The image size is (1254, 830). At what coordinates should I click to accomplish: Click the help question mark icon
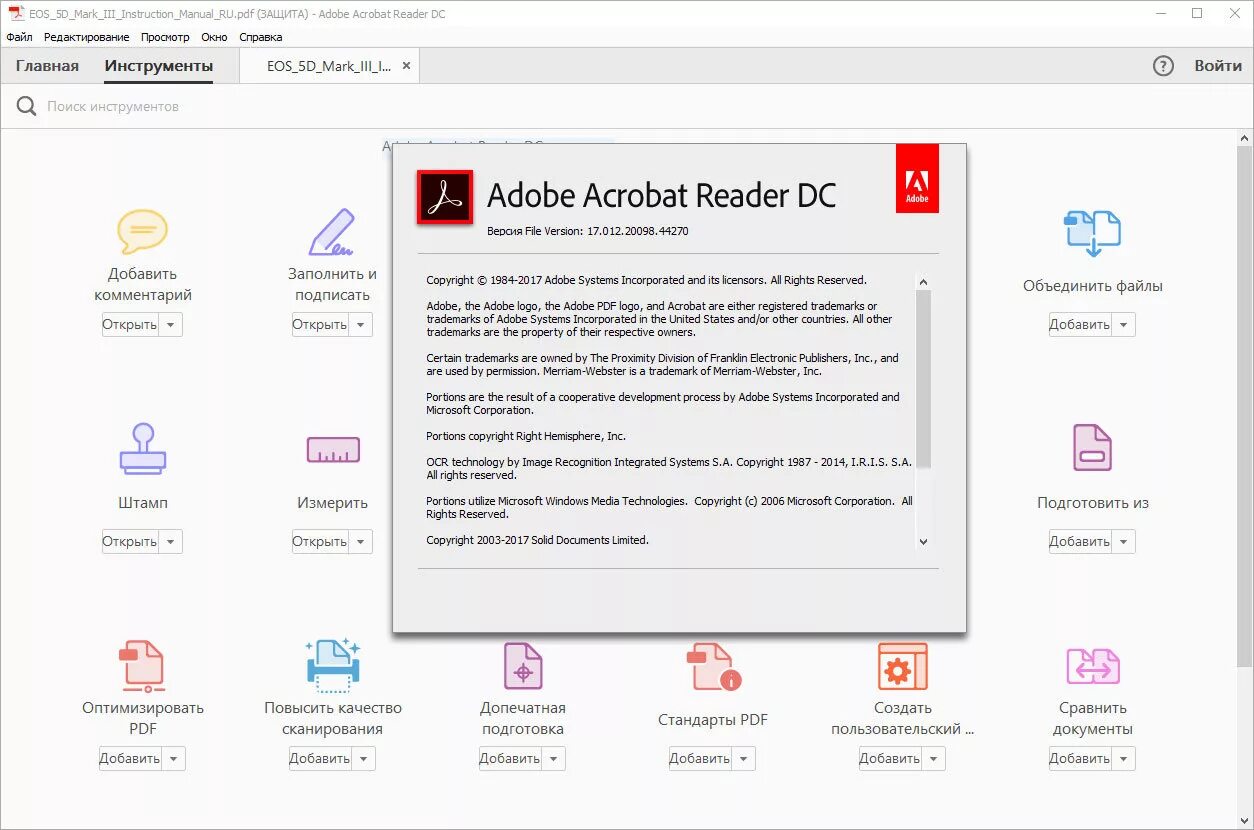coord(1163,66)
